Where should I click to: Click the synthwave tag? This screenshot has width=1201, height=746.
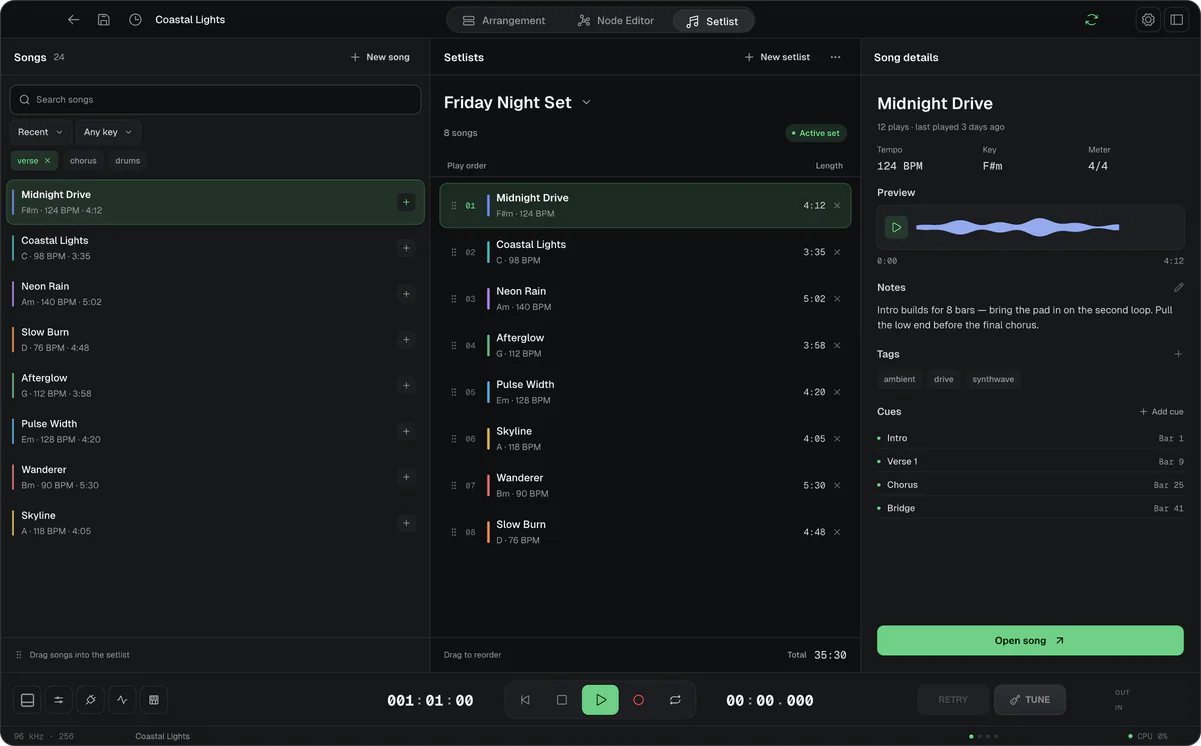pyautogui.click(x=993, y=379)
